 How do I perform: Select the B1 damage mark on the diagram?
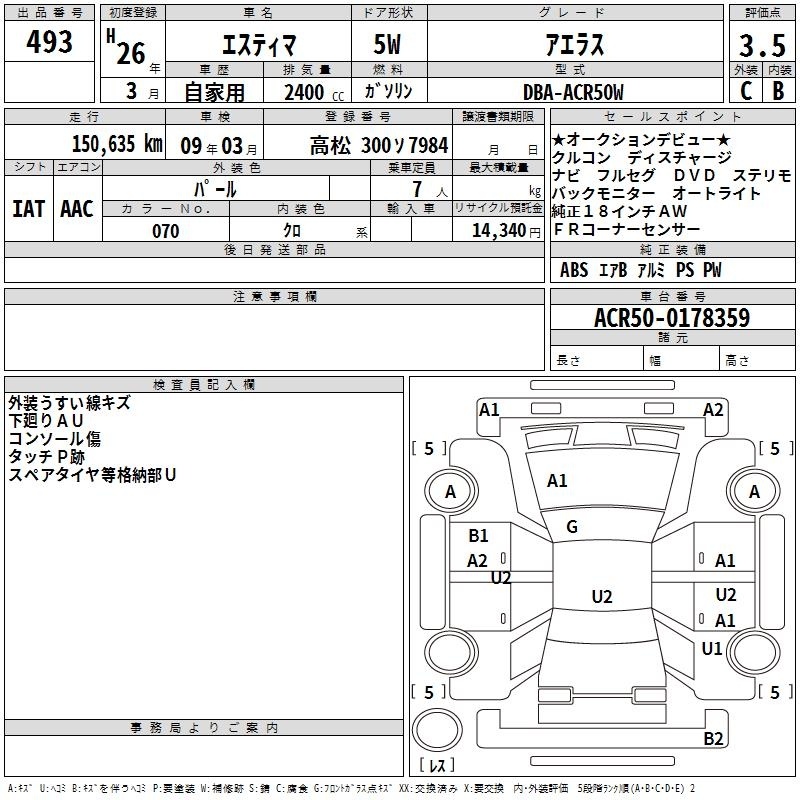coord(479,536)
